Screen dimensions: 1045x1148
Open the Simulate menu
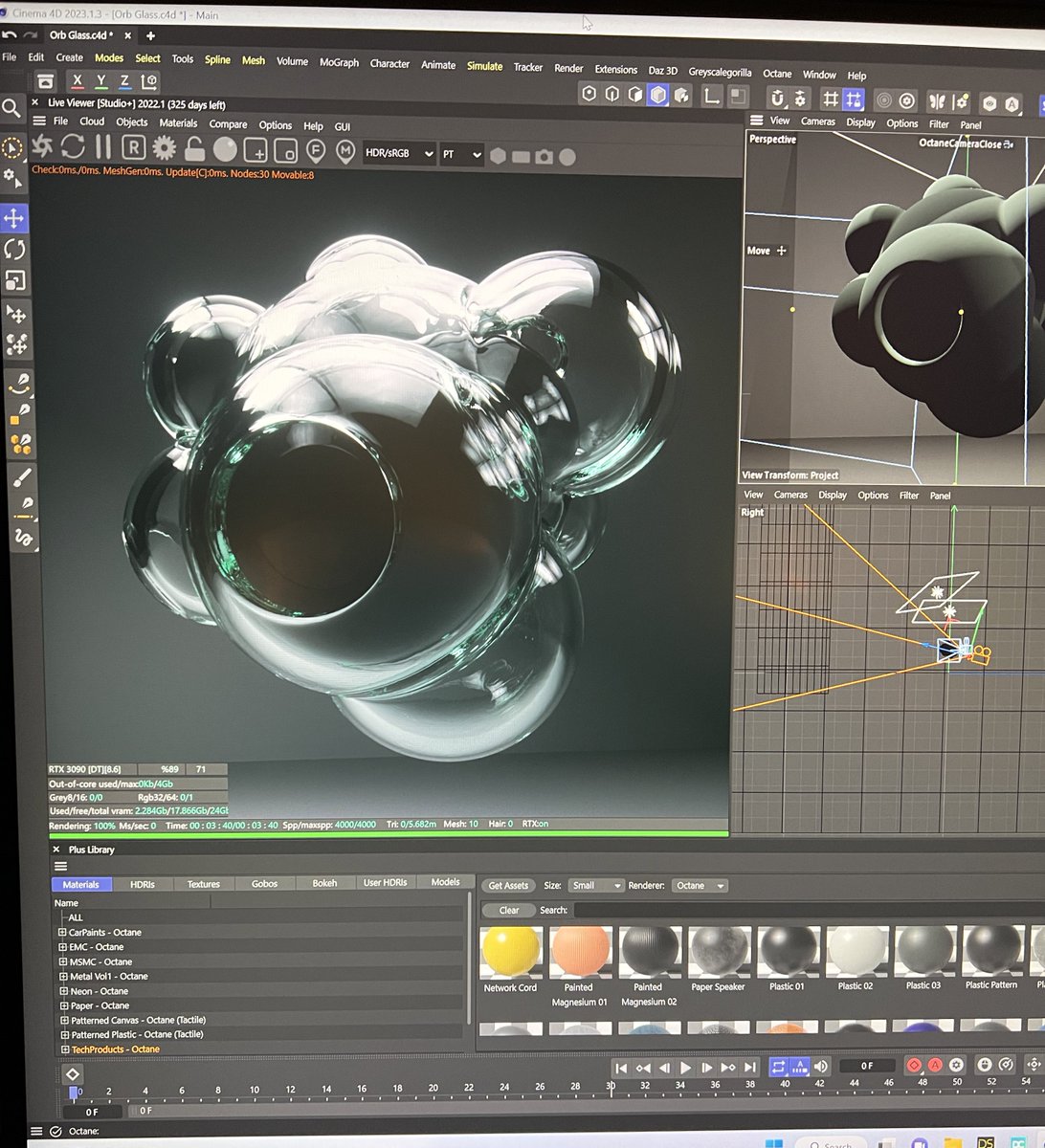(x=484, y=66)
